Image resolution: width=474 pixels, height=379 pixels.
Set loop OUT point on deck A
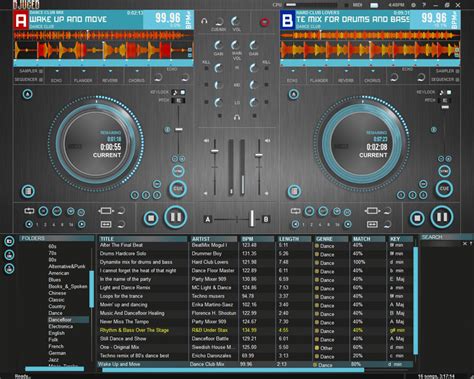57,211
